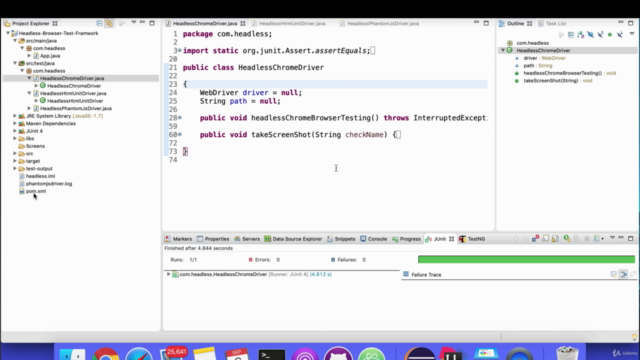Click Collapse All icon in Project Explorer
The height and width of the screenshot is (360, 640).
coord(99,23)
